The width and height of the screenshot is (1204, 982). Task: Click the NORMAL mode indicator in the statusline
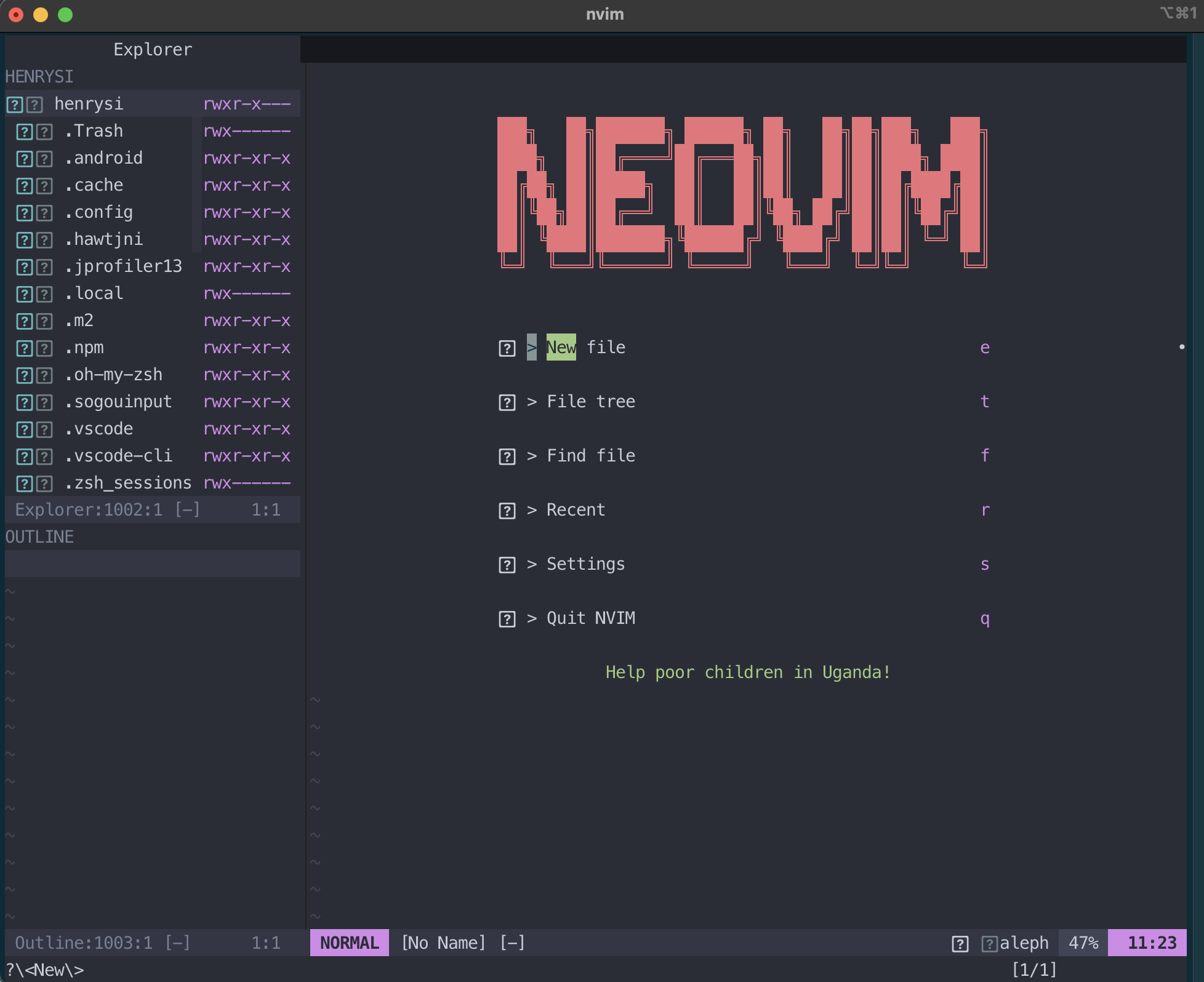point(348,943)
